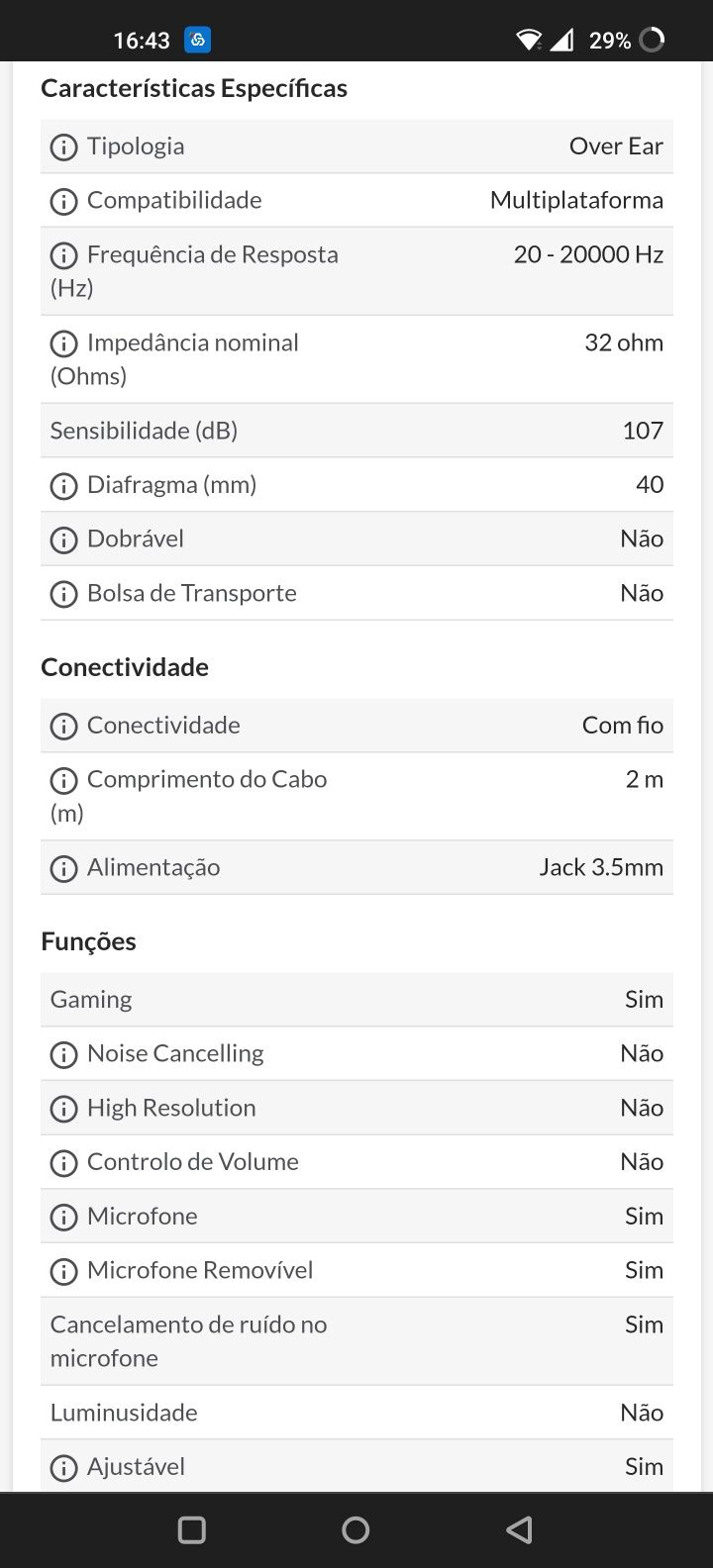713x1568 pixels.
Task: Tap info icon beside Dobrável
Action: (63, 540)
